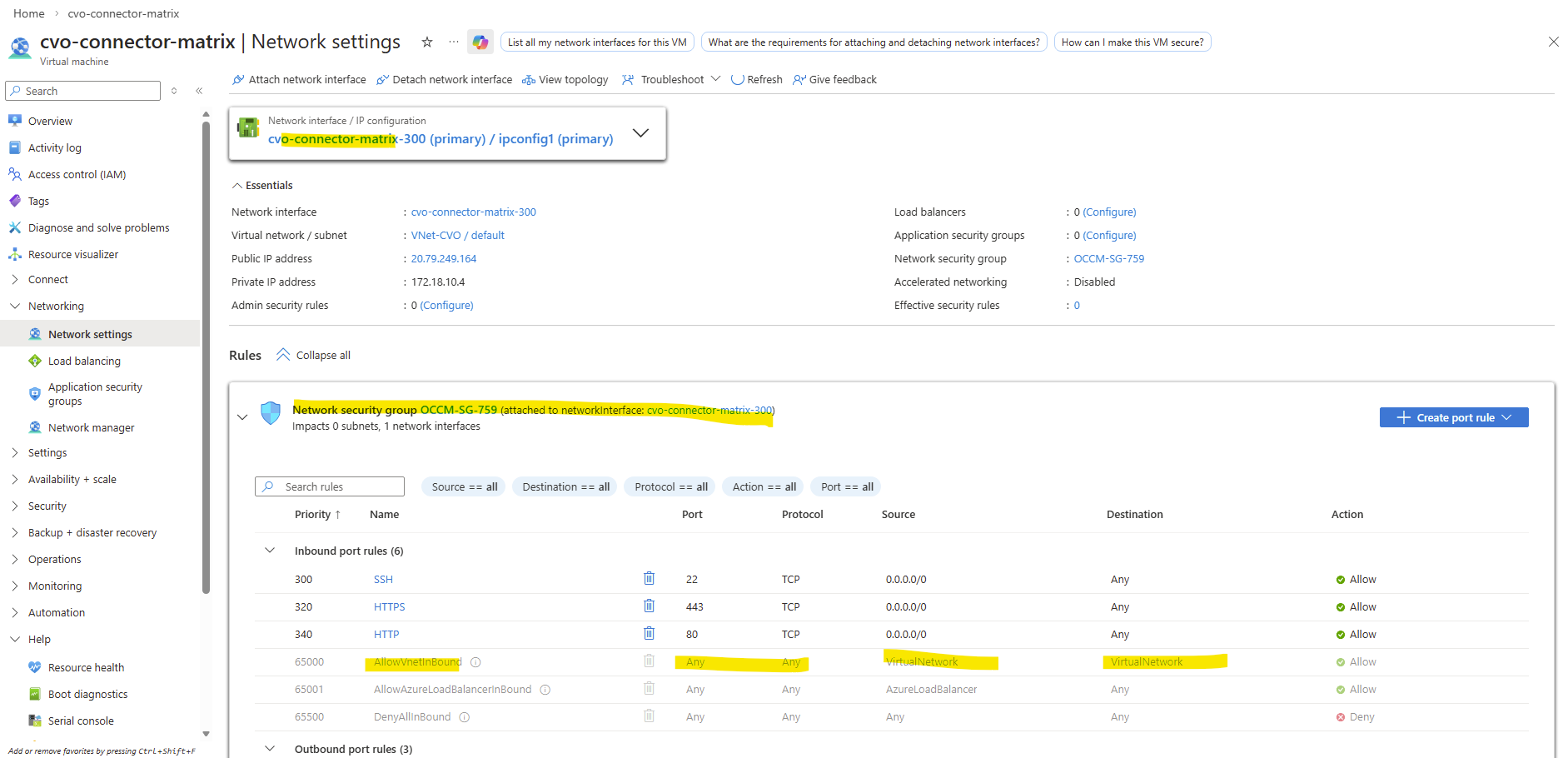
Task: Expand the Settings menu in sidebar
Action: pos(47,453)
